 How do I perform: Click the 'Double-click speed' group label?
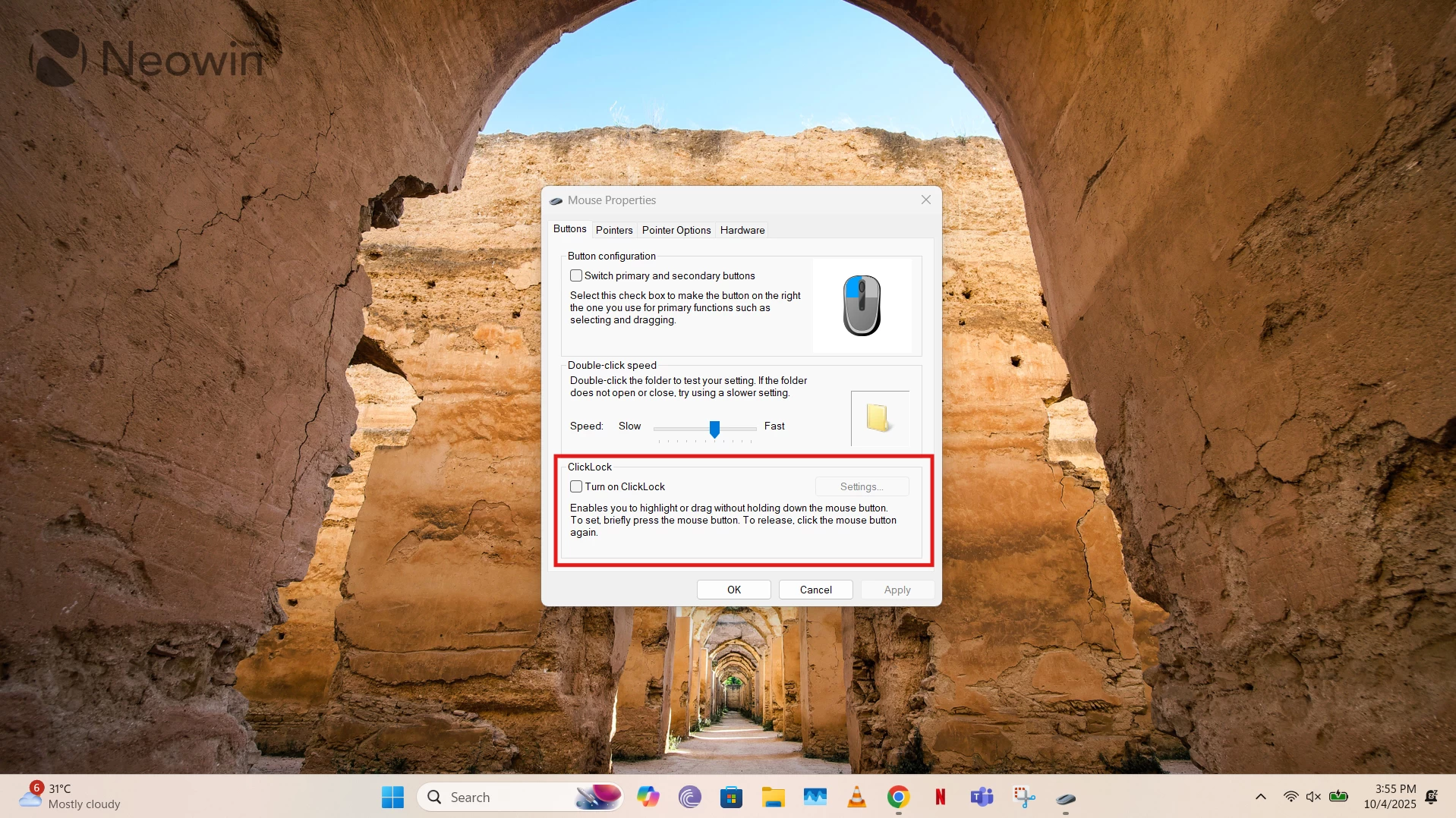tap(612, 365)
